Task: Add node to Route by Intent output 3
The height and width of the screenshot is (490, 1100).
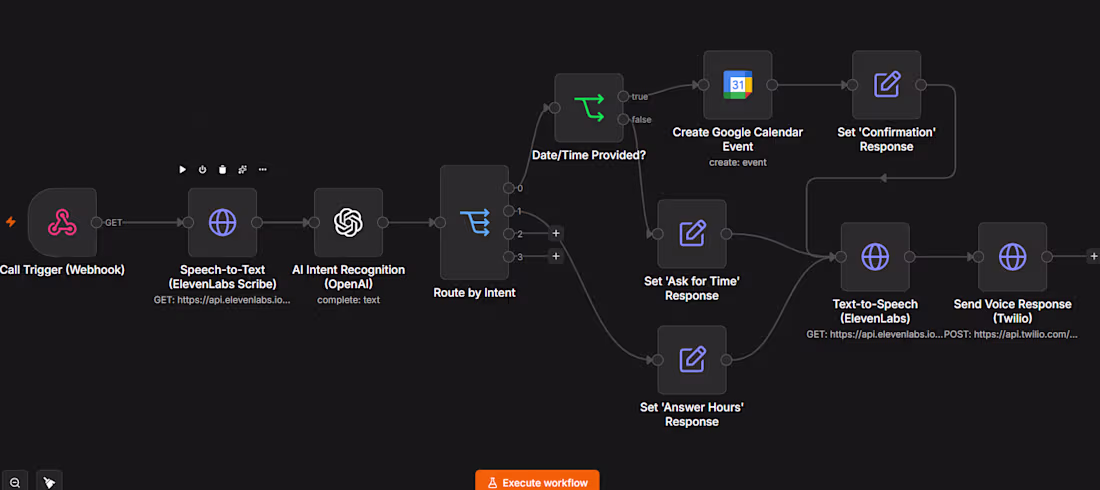Action: point(556,257)
